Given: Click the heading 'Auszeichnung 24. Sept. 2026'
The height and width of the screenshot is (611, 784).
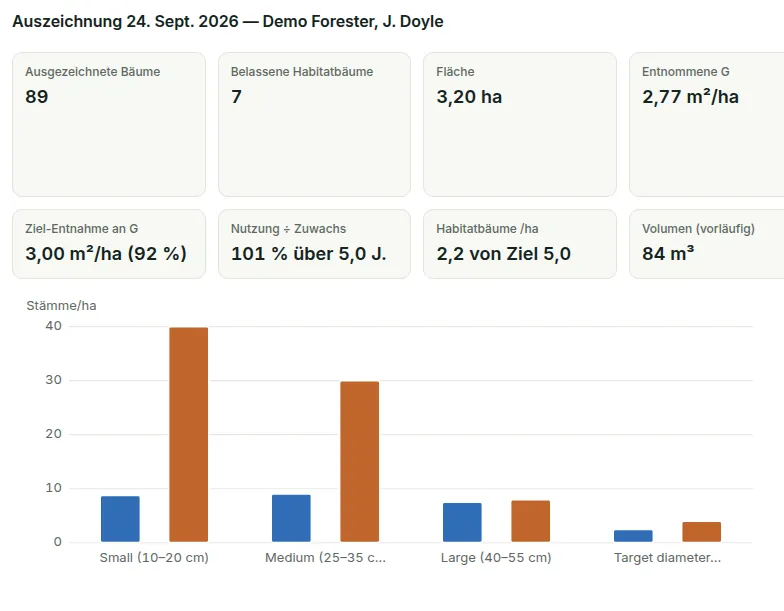Looking at the screenshot, I should [x=126, y=22].
